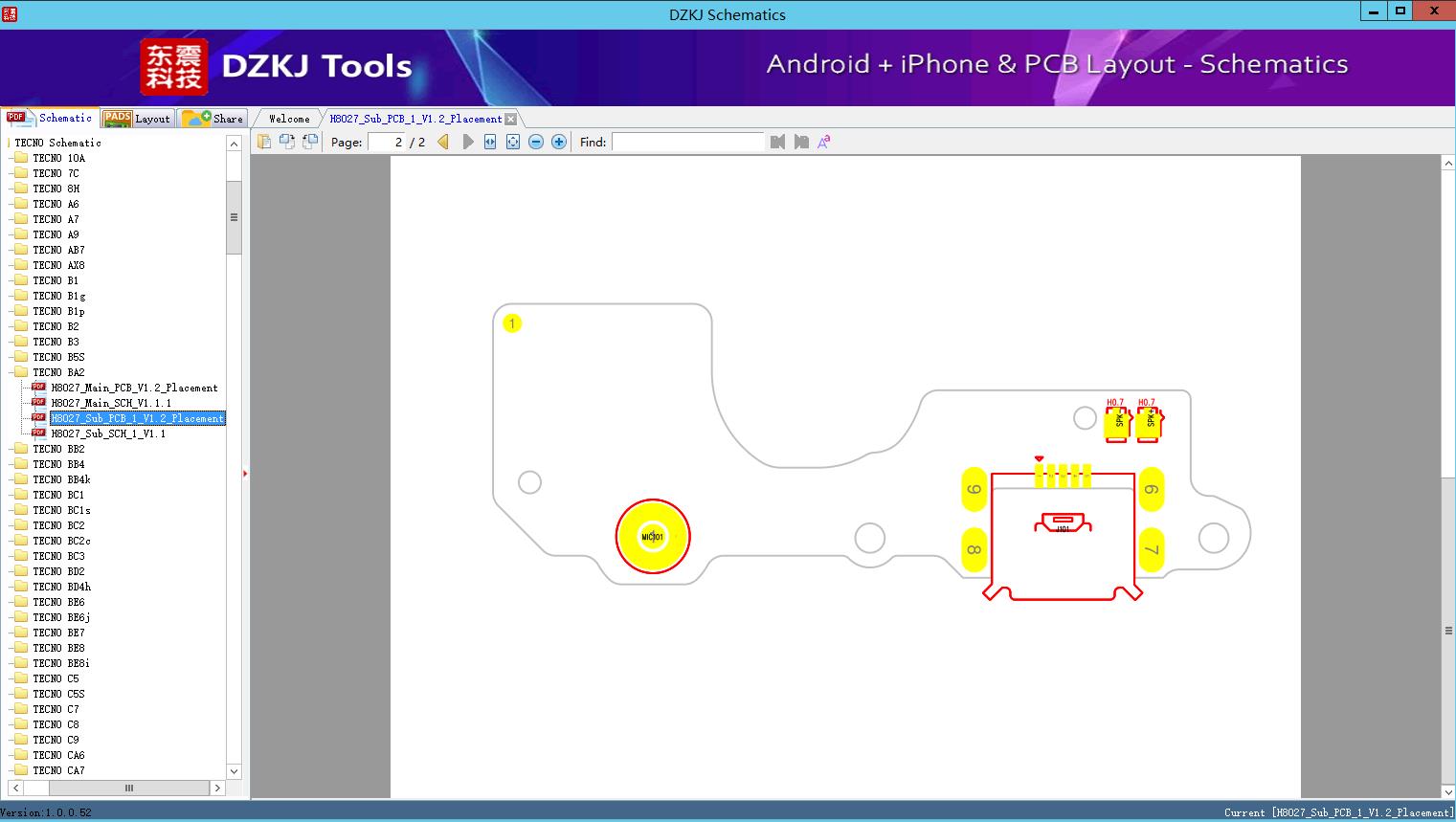Minimize the DZKJ Schematics window
Screen dimensions: 1456x822
coord(1373,11)
